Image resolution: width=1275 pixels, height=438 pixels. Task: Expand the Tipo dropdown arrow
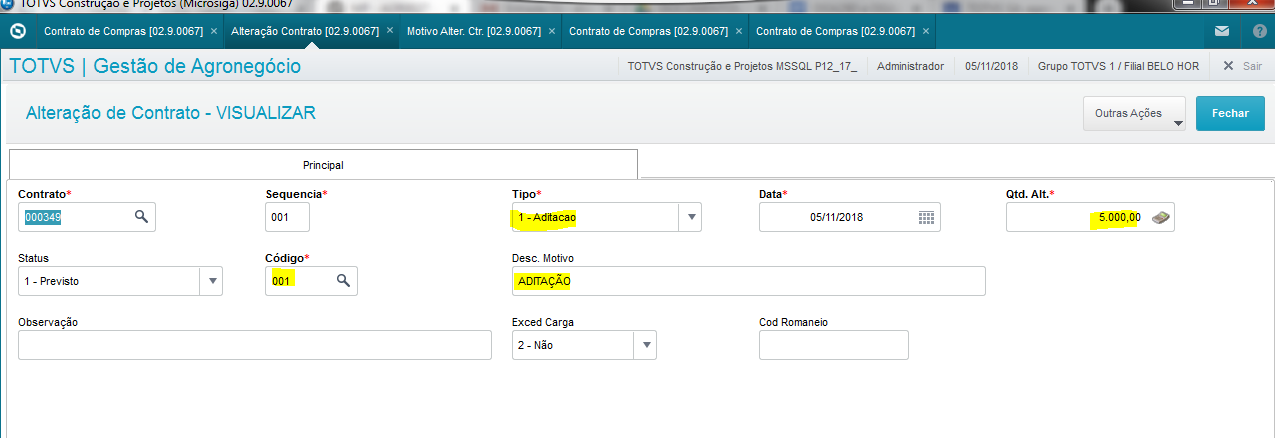690,217
